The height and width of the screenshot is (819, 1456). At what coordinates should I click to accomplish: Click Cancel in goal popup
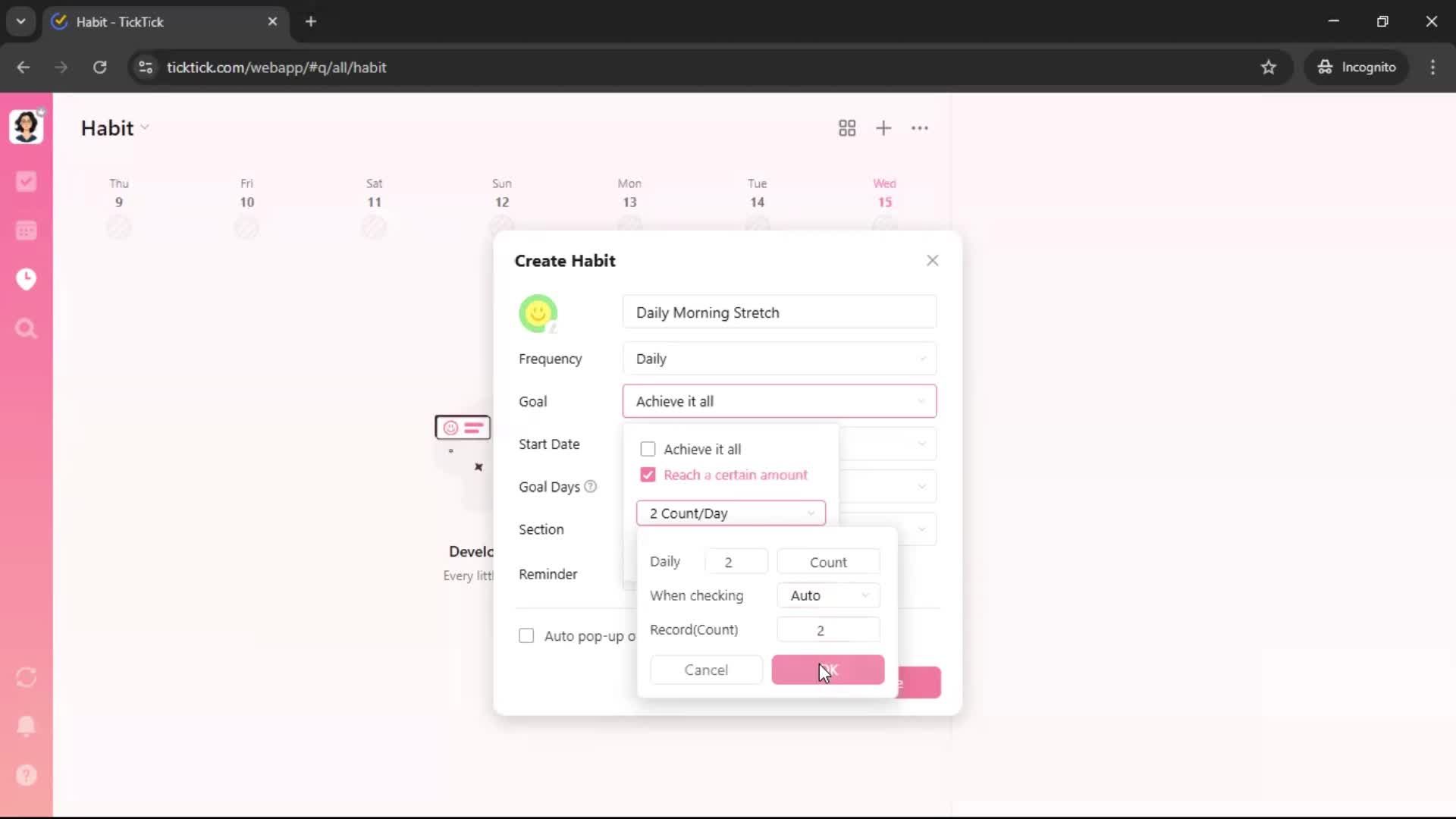[706, 670]
